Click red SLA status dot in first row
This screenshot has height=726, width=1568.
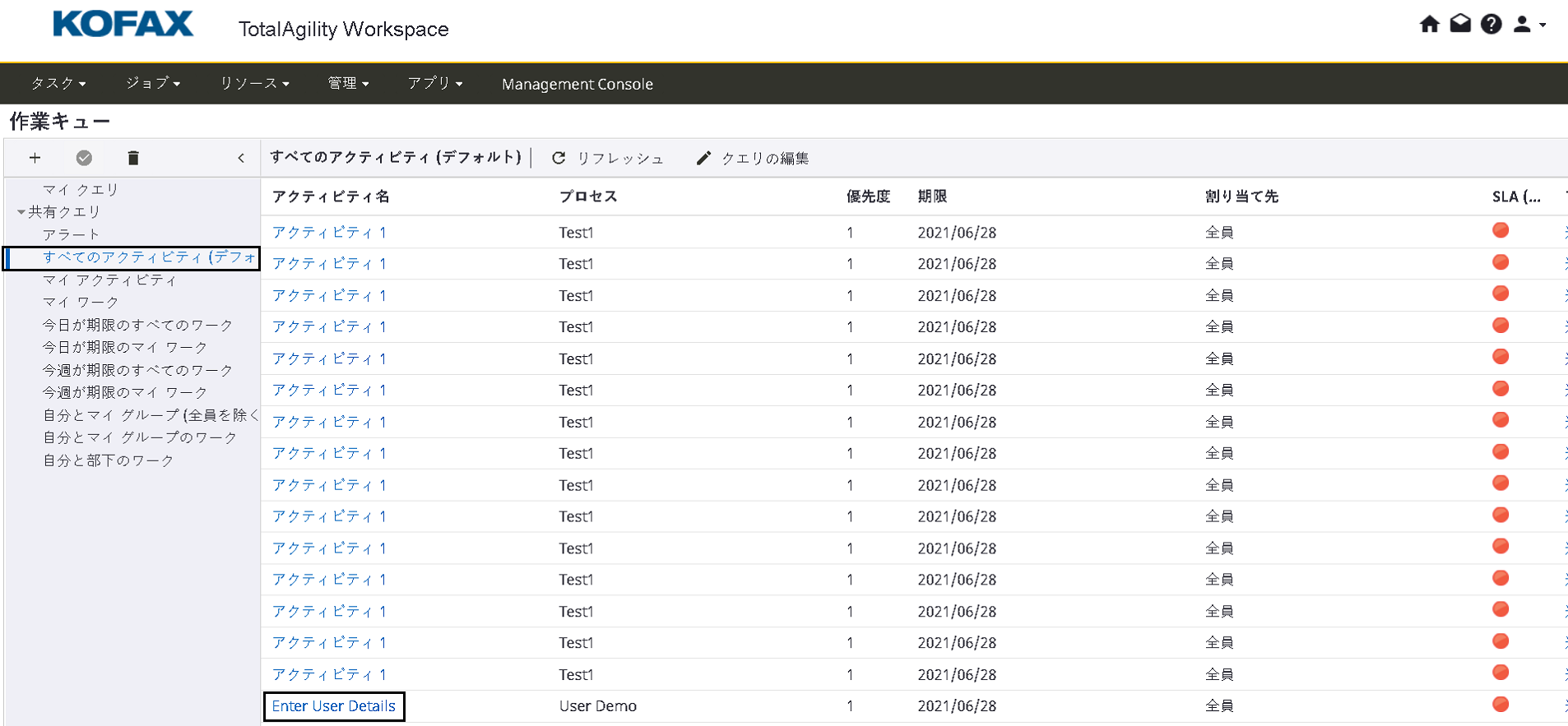(1501, 231)
